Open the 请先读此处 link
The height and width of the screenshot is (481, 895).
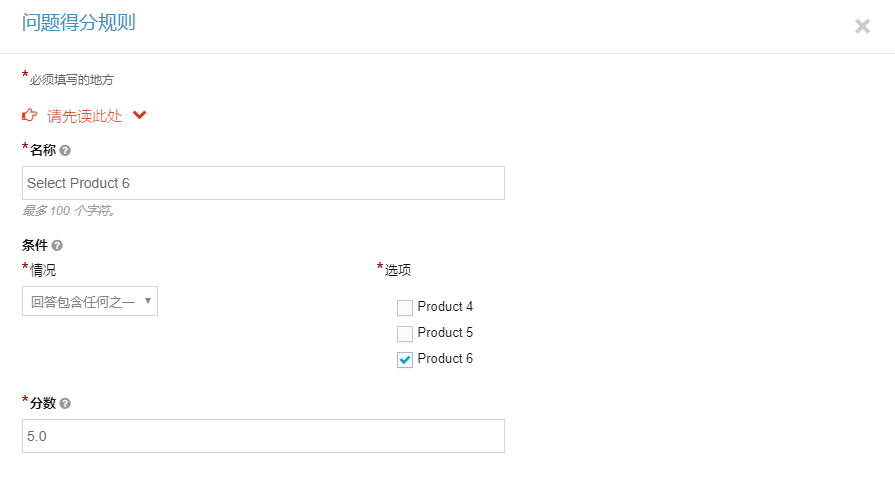coord(84,116)
